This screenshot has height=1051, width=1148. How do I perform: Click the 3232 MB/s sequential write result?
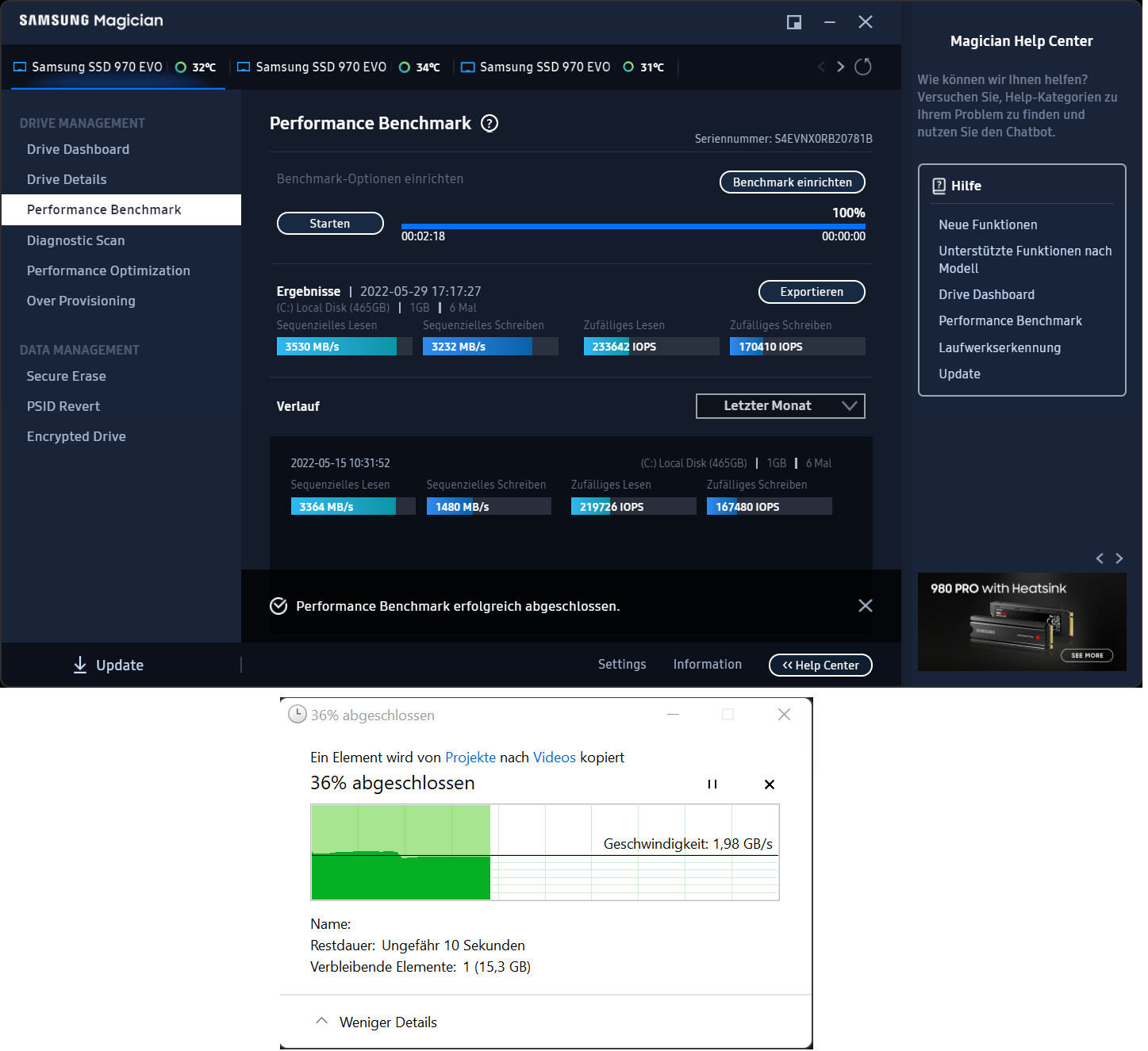tap(490, 347)
